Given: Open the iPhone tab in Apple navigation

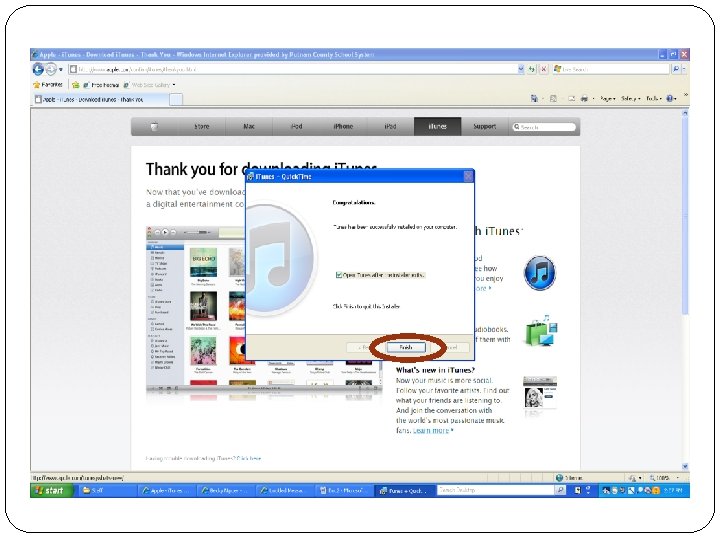Looking at the screenshot, I should click(343, 126).
